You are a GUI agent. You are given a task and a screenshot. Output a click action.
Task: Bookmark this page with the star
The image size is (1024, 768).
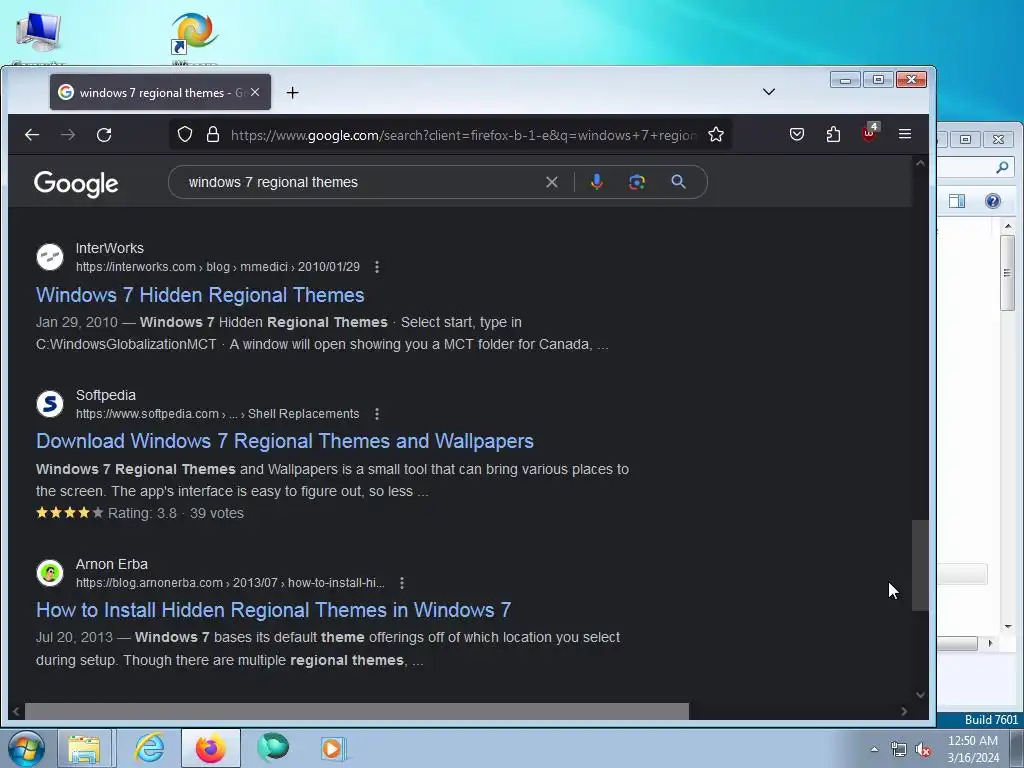[x=716, y=135]
